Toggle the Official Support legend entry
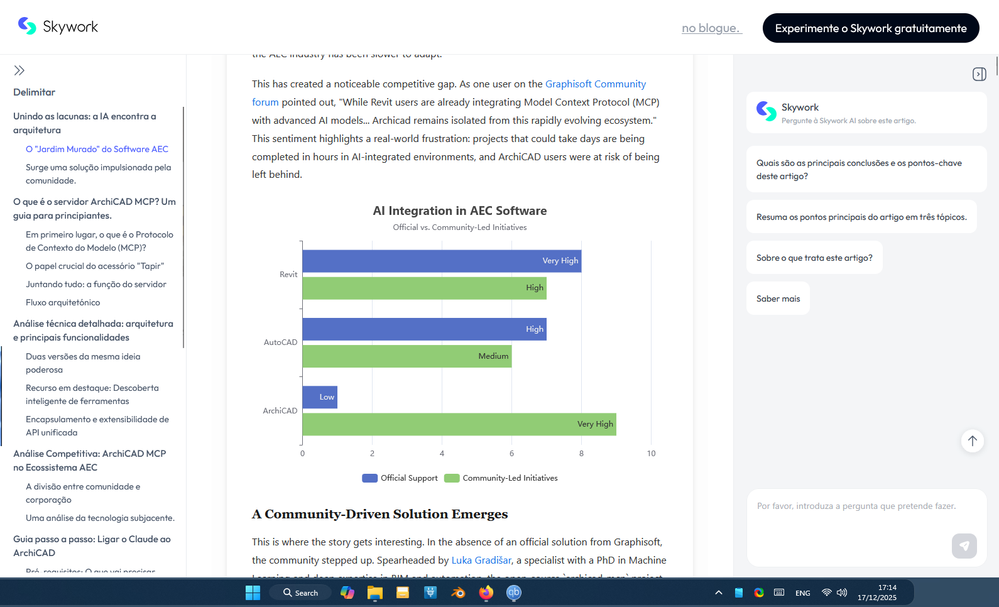The image size is (999, 607). tap(399, 478)
